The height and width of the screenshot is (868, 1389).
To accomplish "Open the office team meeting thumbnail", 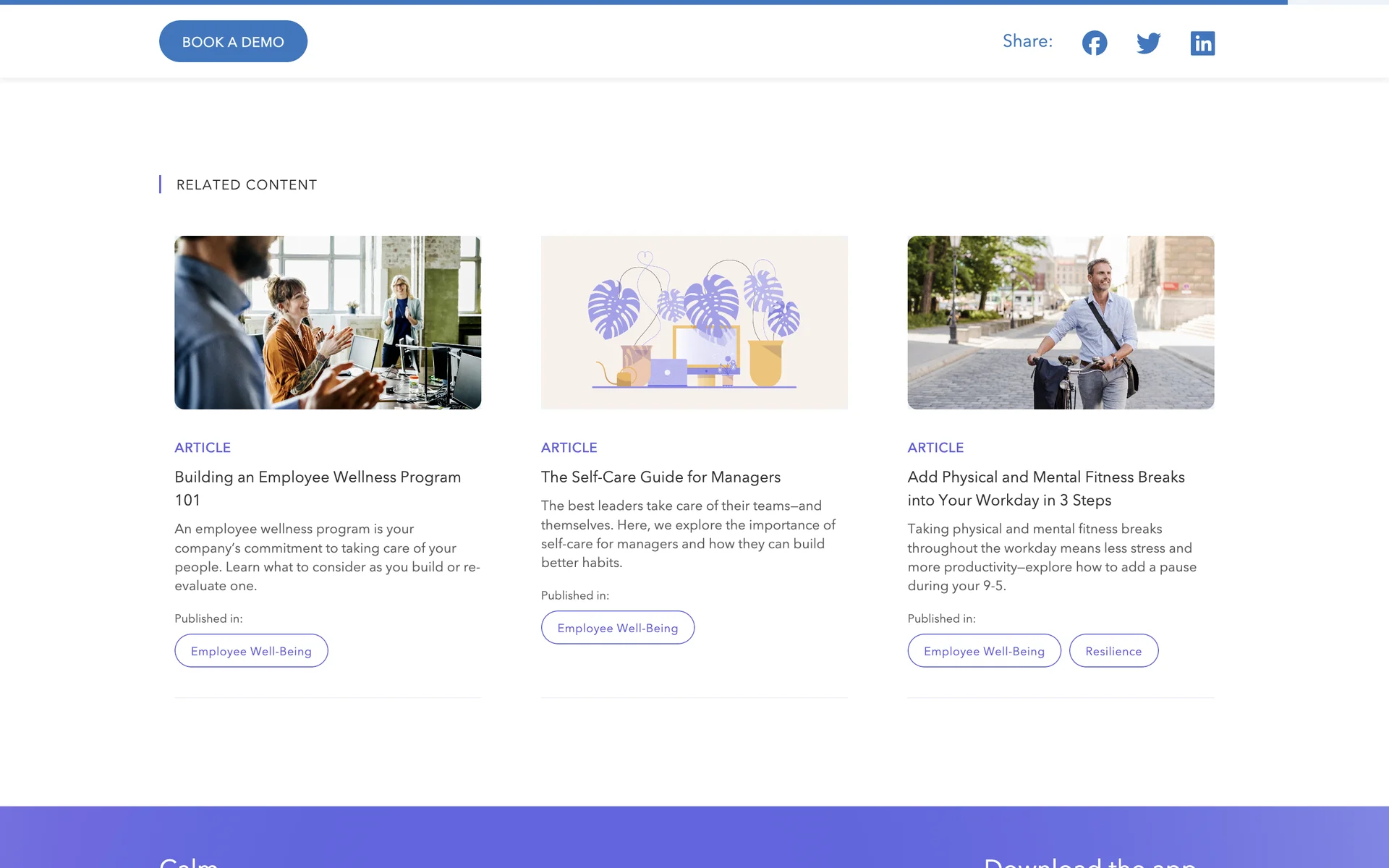I will tap(328, 323).
